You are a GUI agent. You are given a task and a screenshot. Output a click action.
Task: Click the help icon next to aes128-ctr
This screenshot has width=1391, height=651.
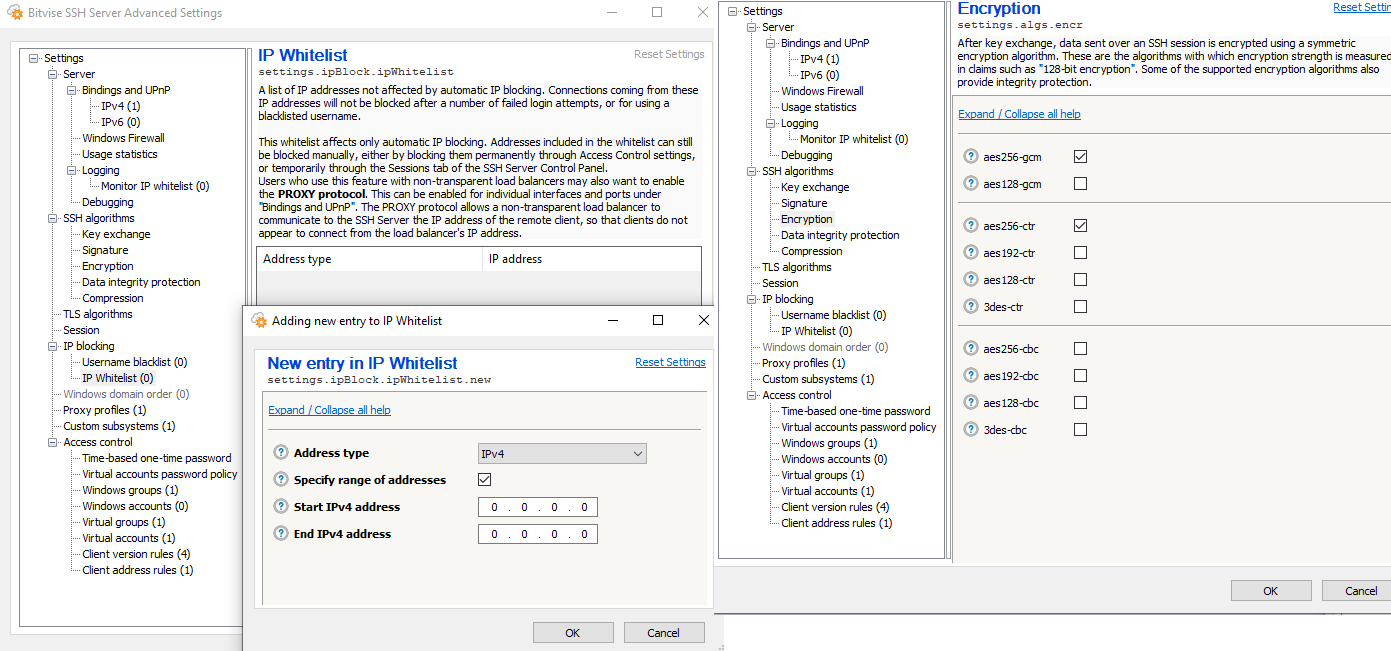(970, 280)
